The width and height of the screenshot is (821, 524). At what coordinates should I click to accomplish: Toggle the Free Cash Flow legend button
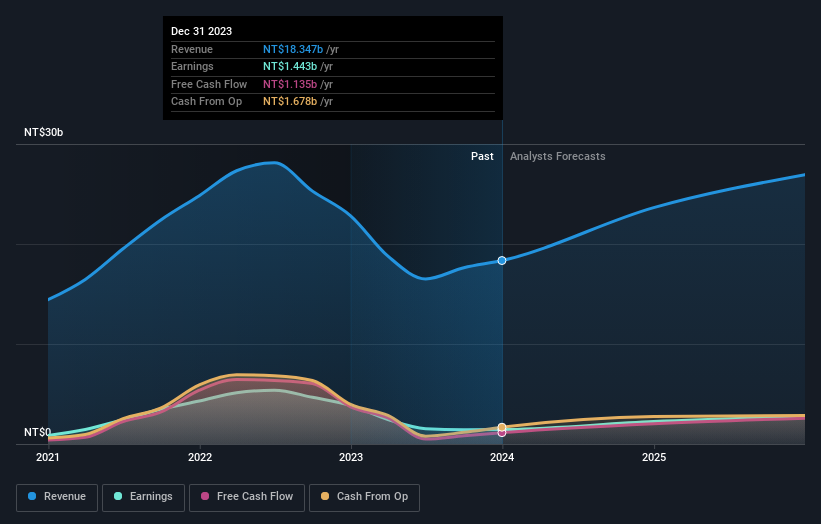(x=247, y=497)
